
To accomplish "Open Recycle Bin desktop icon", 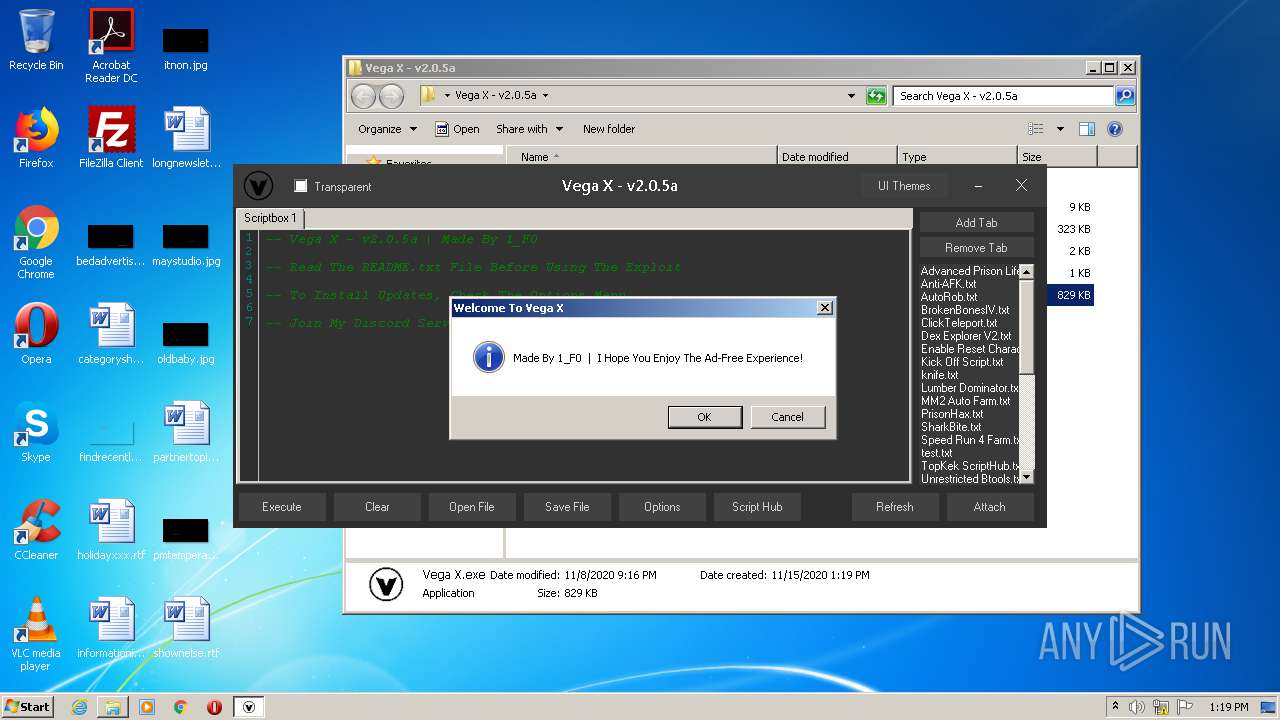I will pos(36,40).
